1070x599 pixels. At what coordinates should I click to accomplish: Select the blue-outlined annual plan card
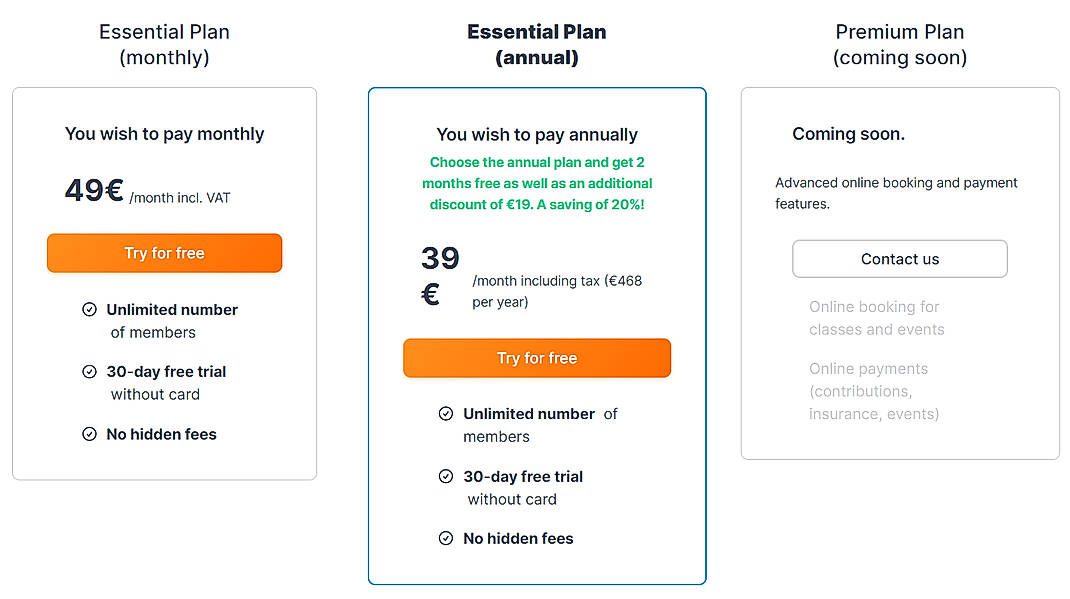(x=537, y=335)
